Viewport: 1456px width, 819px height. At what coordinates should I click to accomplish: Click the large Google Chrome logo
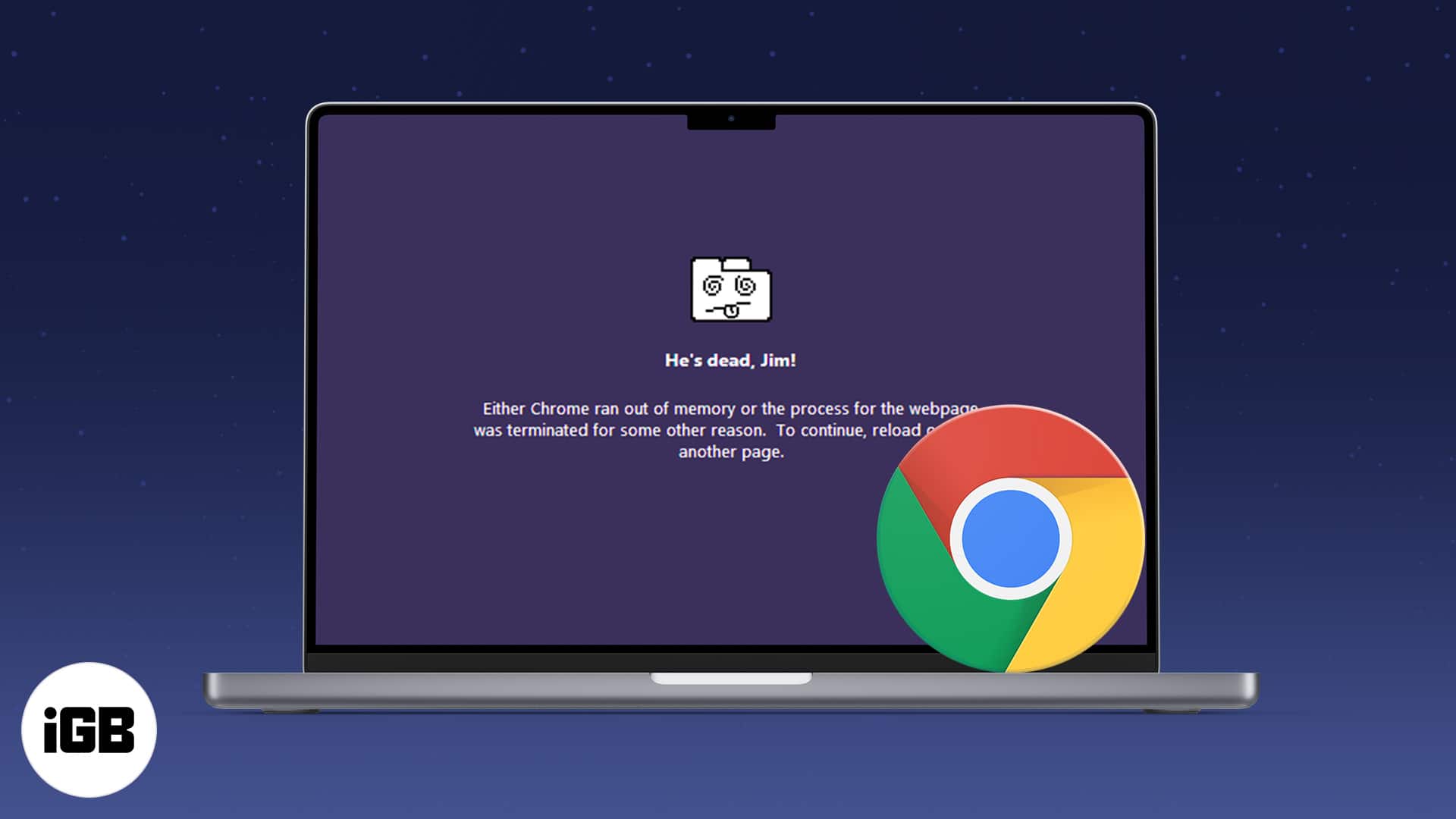1010,538
